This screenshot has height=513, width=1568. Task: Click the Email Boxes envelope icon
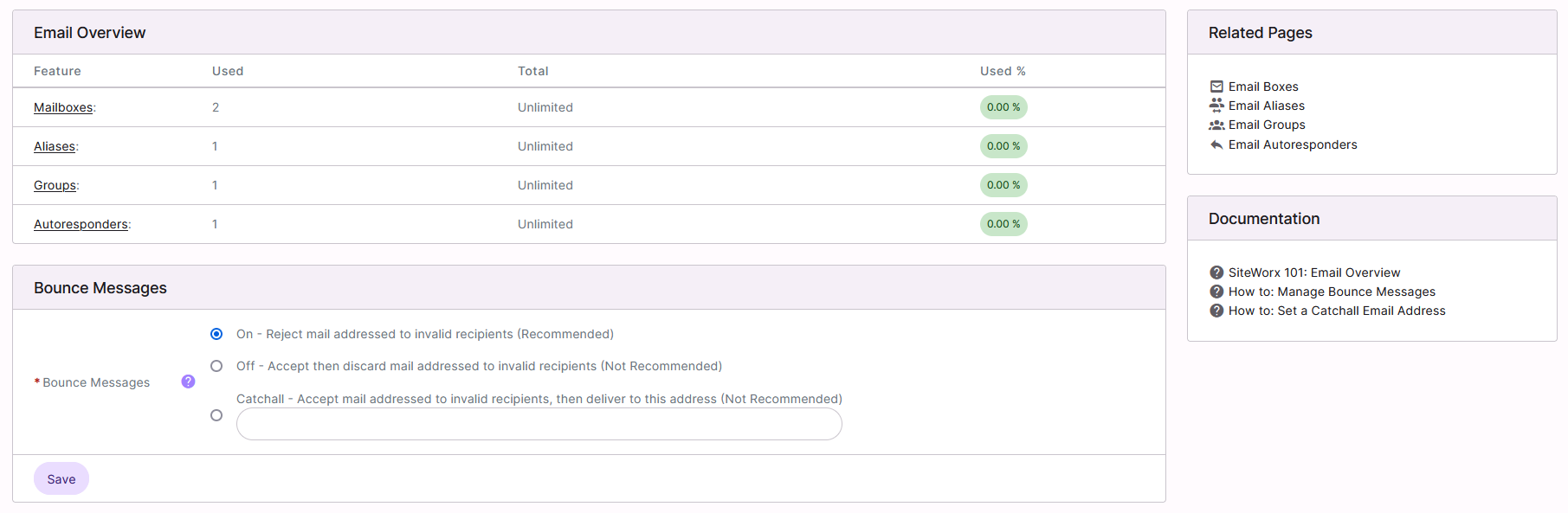point(1216,87)
